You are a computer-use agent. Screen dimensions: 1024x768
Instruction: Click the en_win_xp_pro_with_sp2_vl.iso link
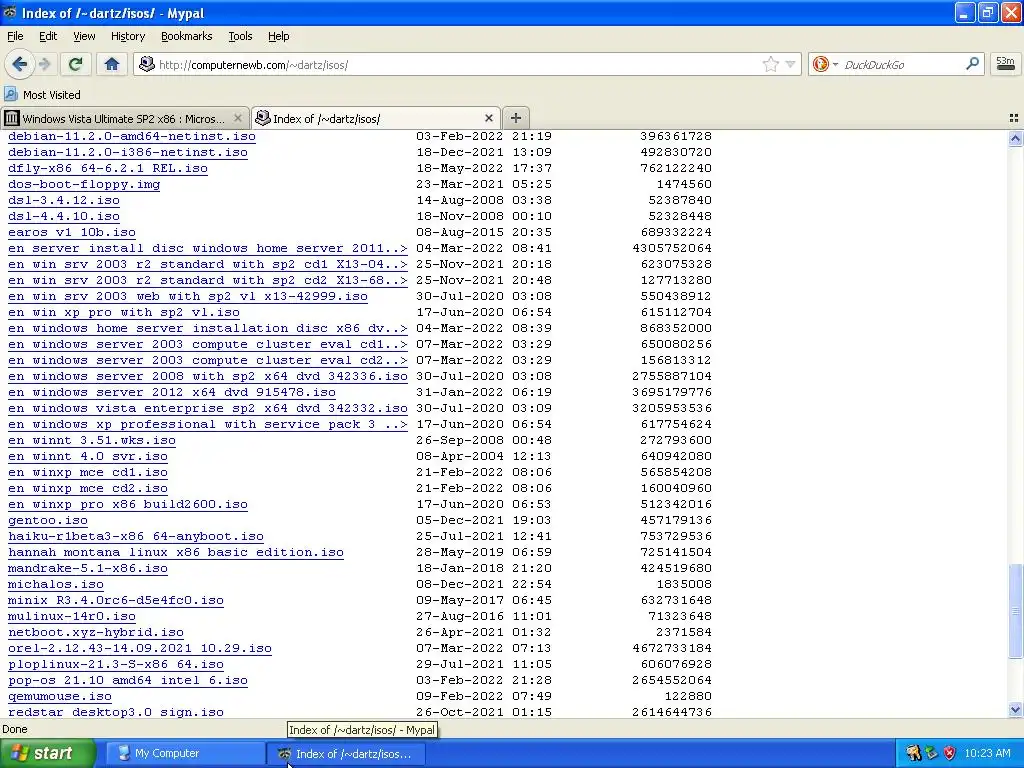[123, 312]
